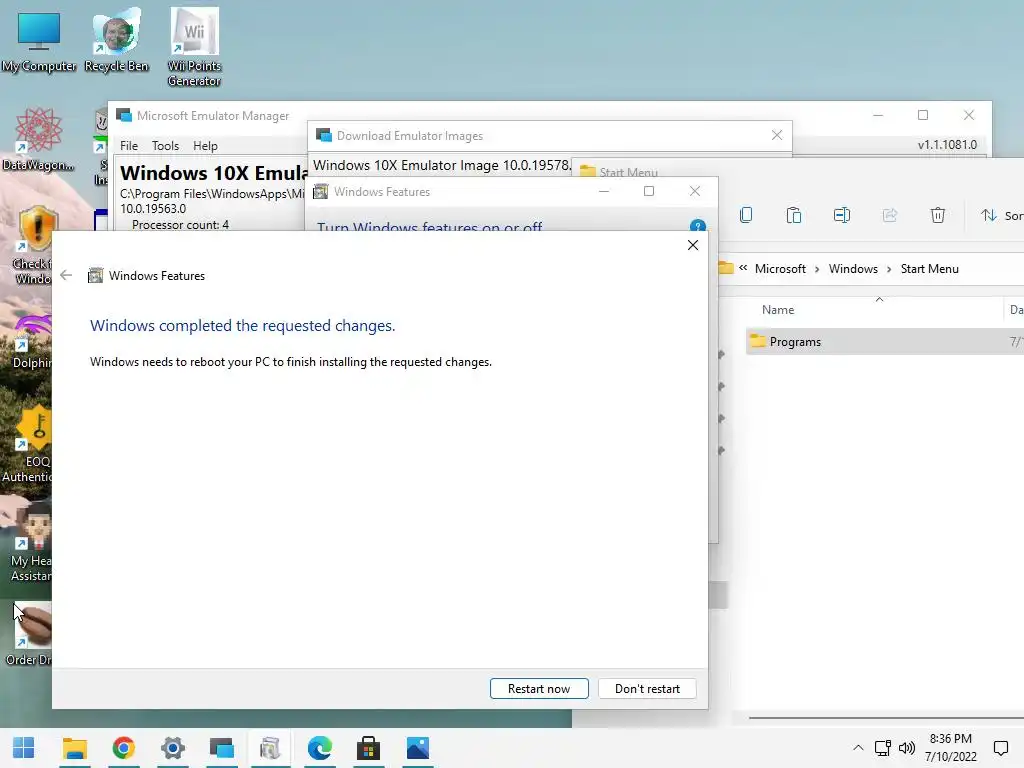Open Wii Points Generator shortcut

tap(194, 47)
